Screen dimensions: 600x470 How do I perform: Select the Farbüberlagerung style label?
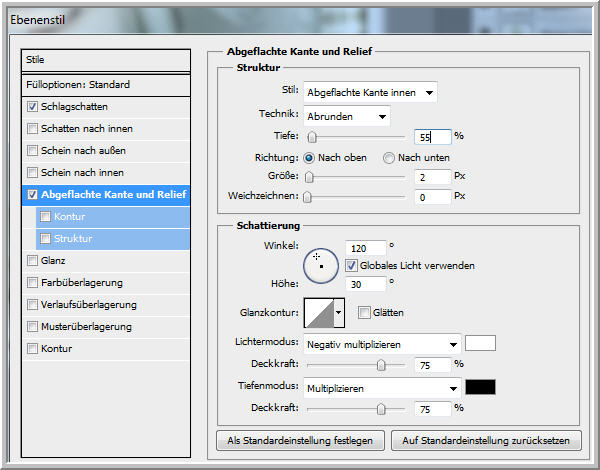point(82,283)
